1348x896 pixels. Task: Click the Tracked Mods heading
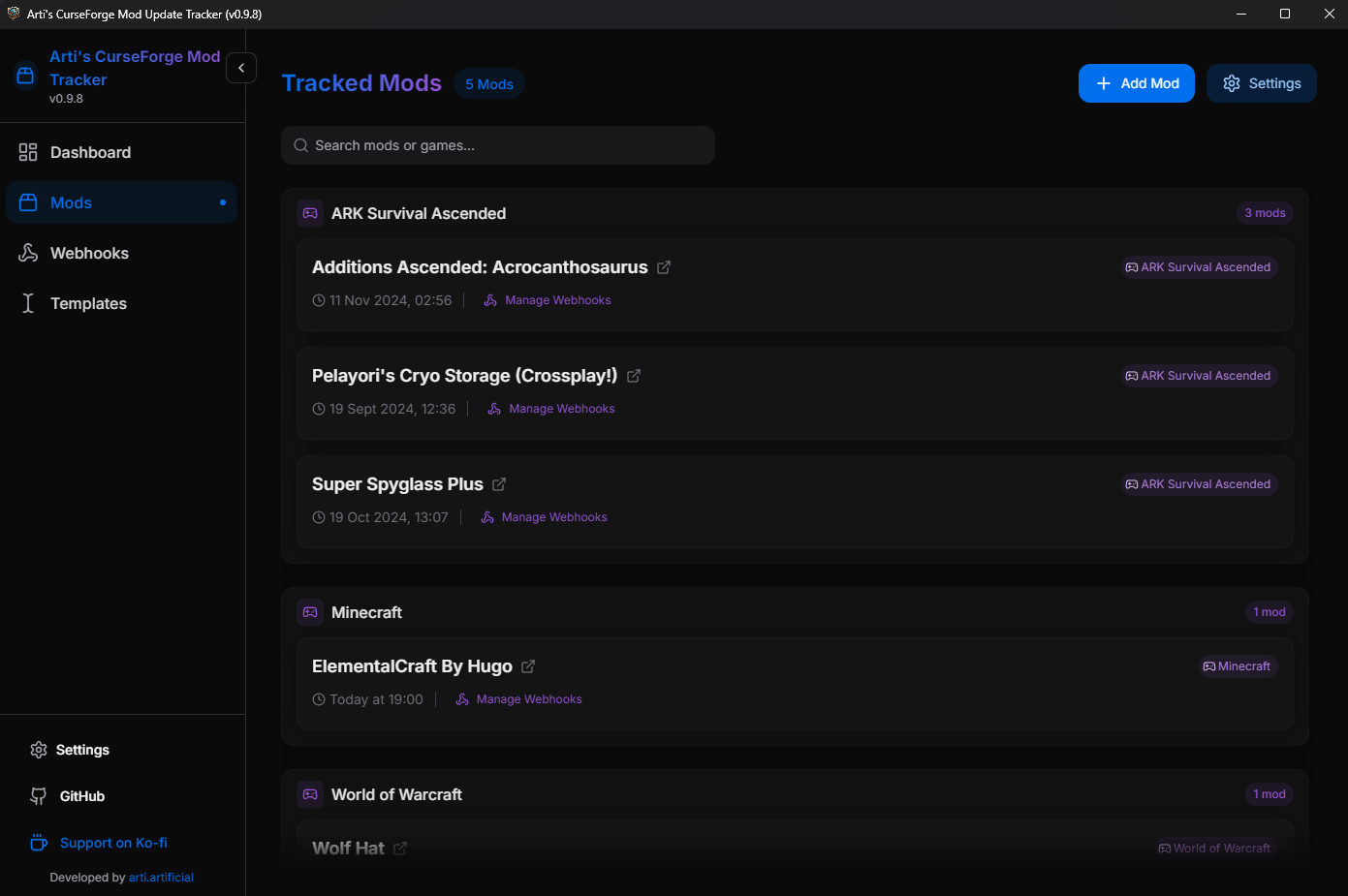click(361, 83)
